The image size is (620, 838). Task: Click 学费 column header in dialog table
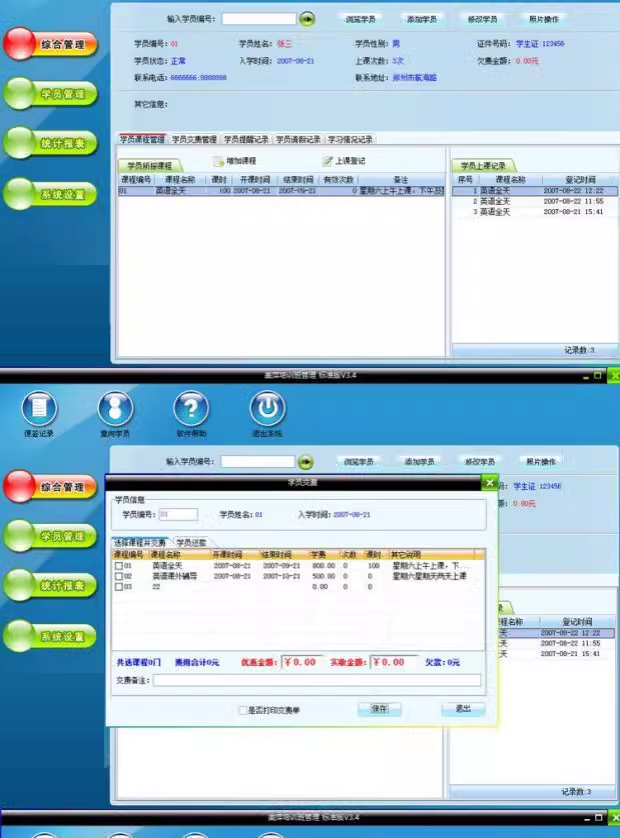click(x=318, y=554)
